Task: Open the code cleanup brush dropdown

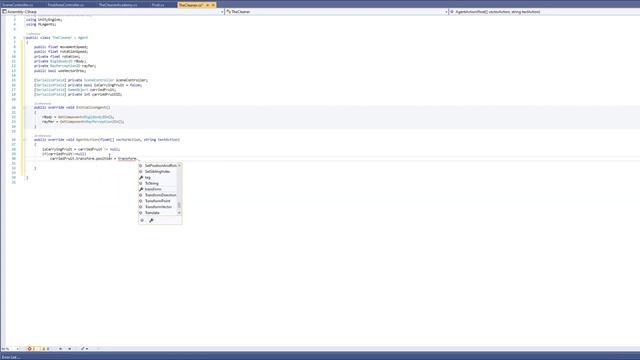Action: pyautogui.click(x=84, y=349)
